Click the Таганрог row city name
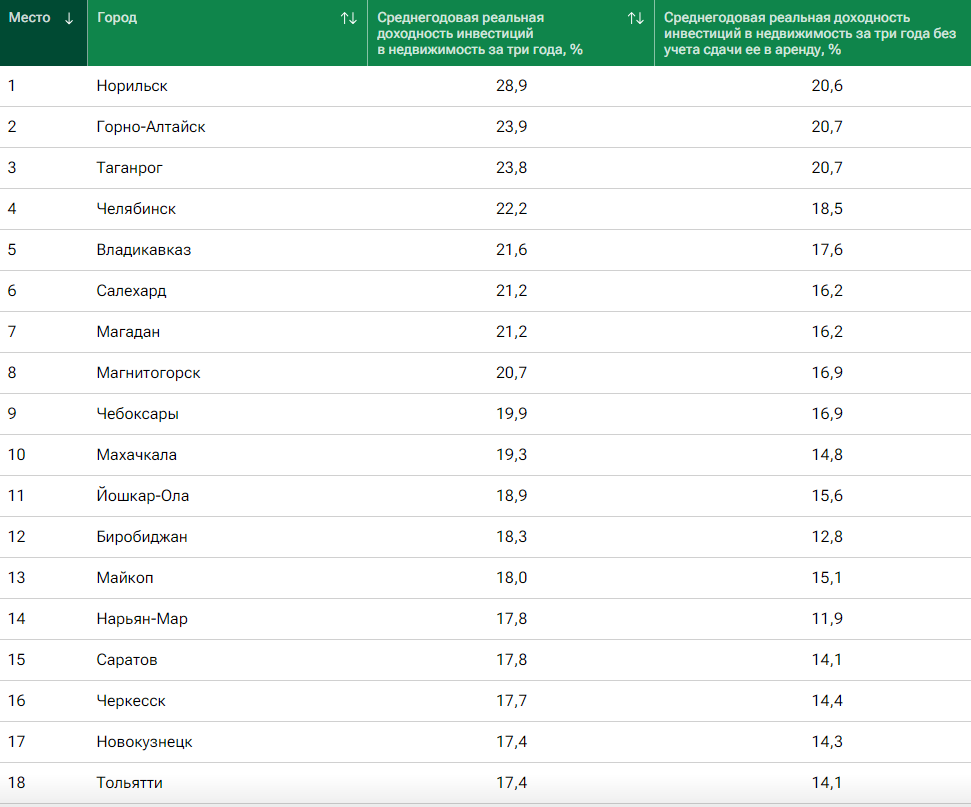The height and width of the screenshot is (807, 971). pos(130,168)
